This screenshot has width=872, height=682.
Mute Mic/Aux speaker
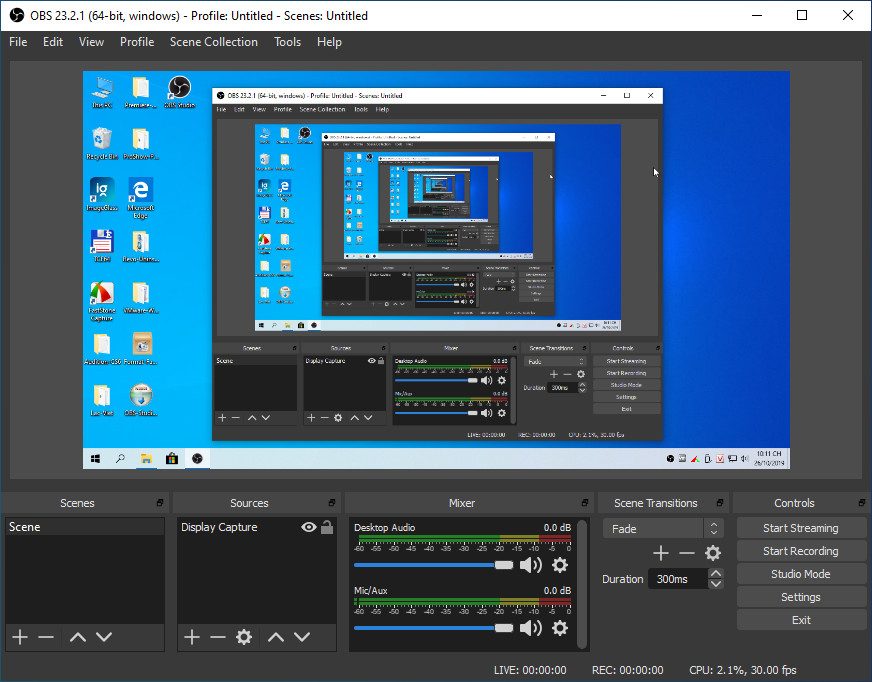[530, 628]
